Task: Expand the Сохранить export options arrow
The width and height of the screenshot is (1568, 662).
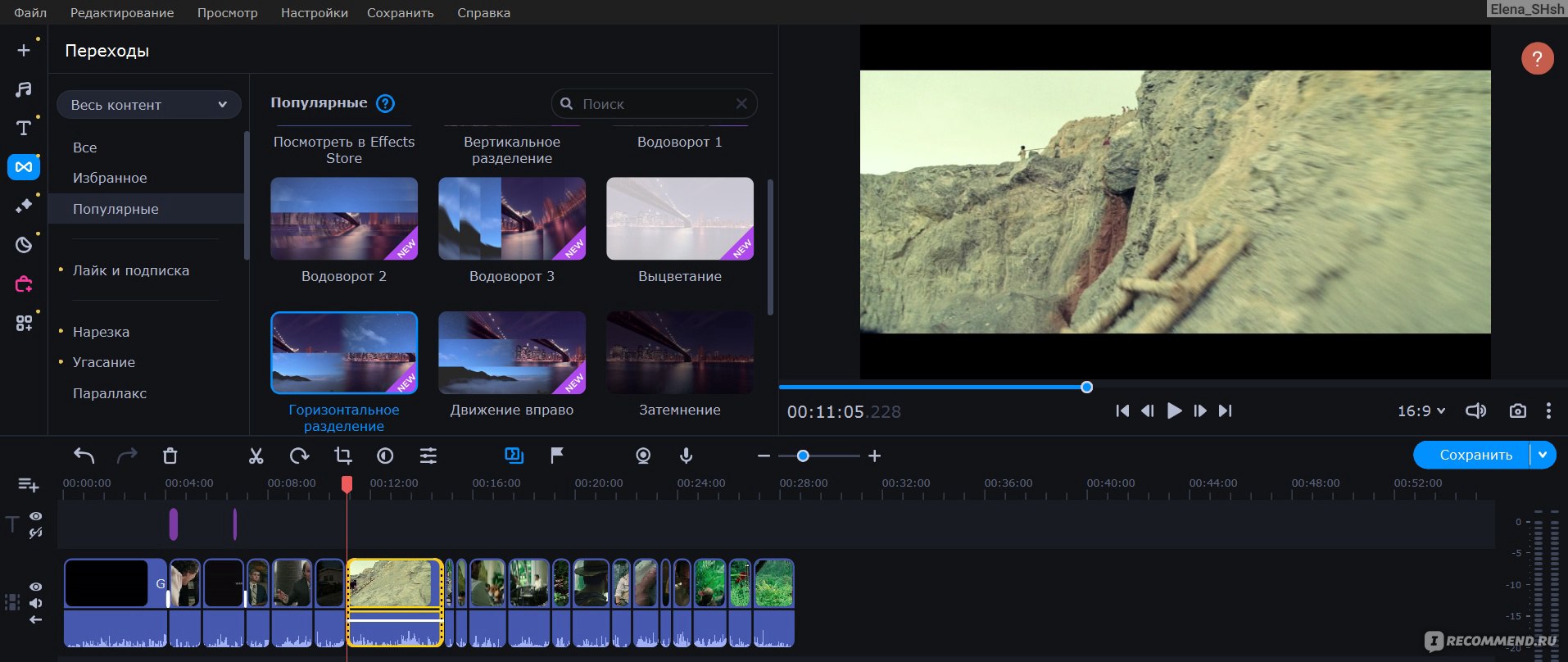Action: coord(1543,455)
